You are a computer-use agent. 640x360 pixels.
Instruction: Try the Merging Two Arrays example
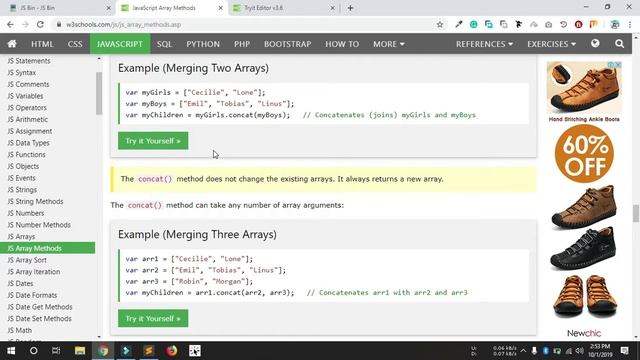(153, 140)
